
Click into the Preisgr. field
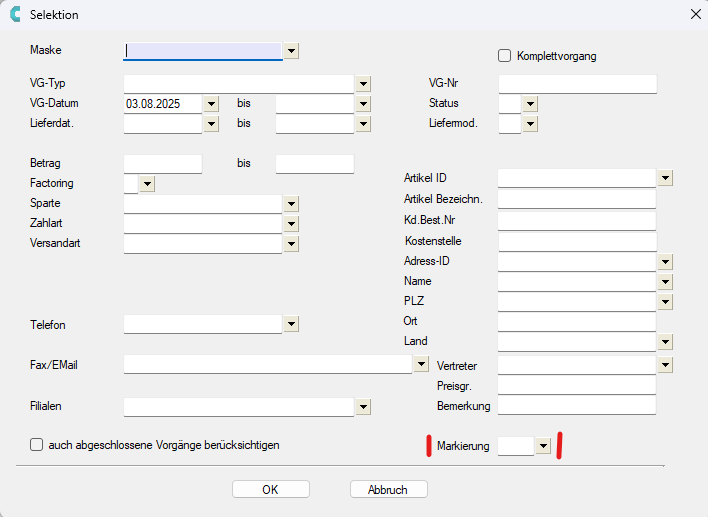click(577, 385)
